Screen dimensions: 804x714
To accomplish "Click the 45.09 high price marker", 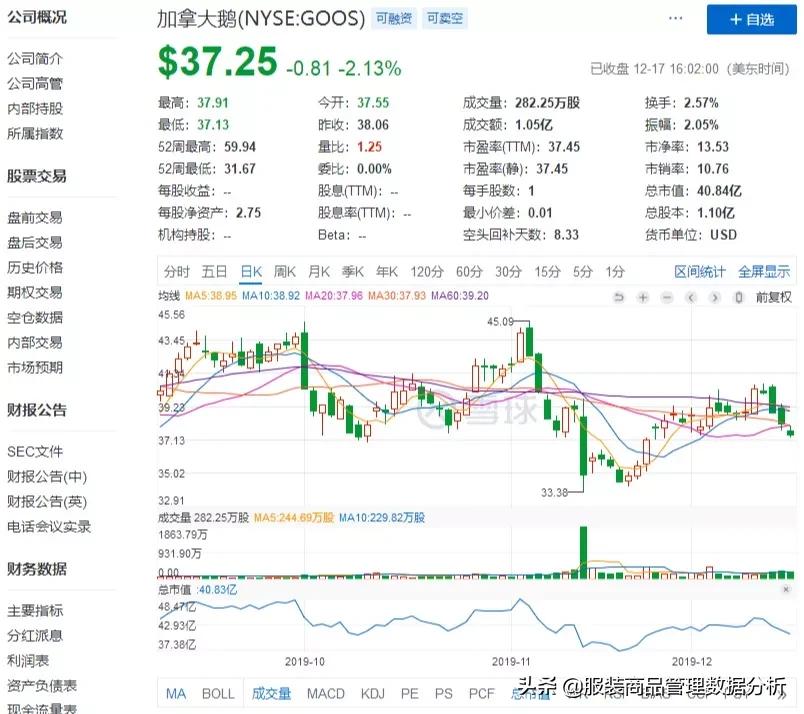I will click(500, 322).
